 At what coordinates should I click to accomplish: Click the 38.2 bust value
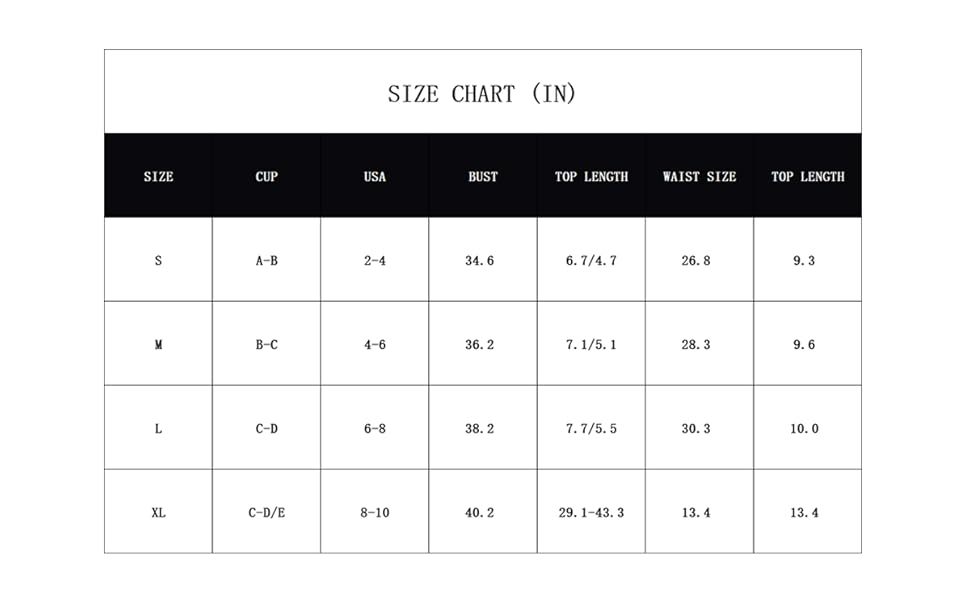(x=480, y=429)
